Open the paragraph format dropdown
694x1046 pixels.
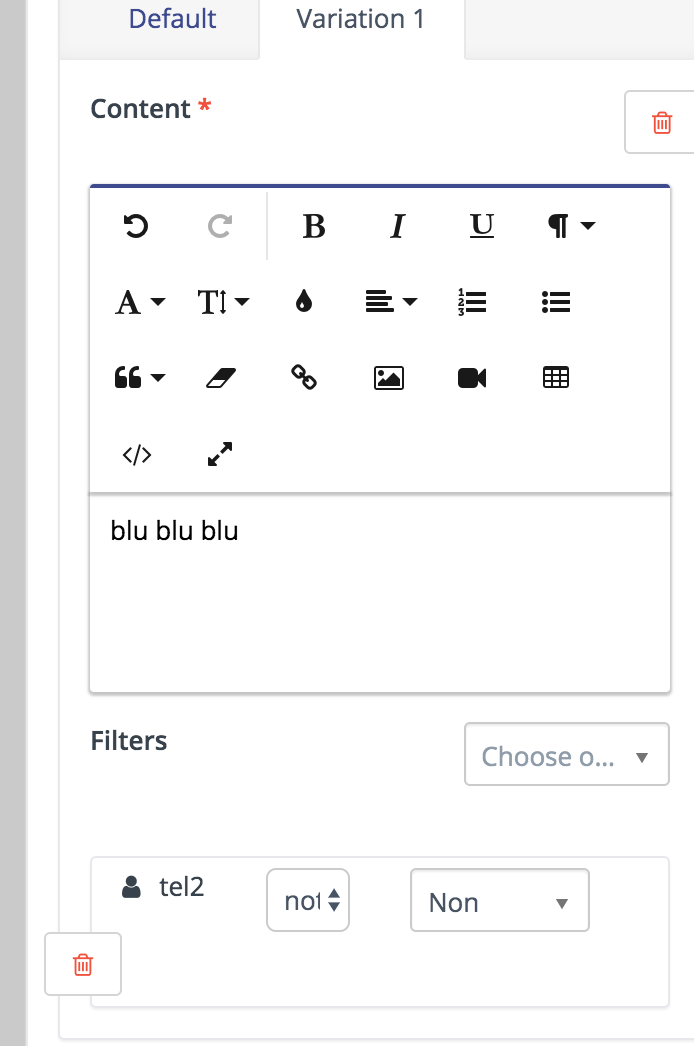tap(569, 227)
